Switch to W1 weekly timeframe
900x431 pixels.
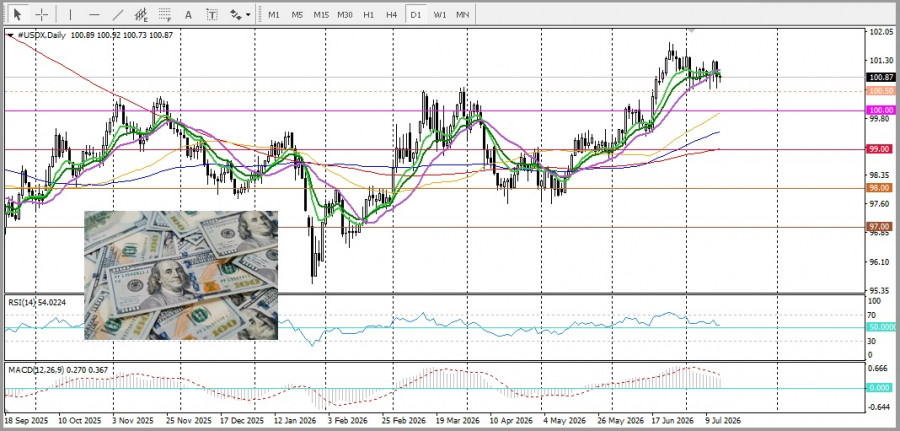coord(440,15)
